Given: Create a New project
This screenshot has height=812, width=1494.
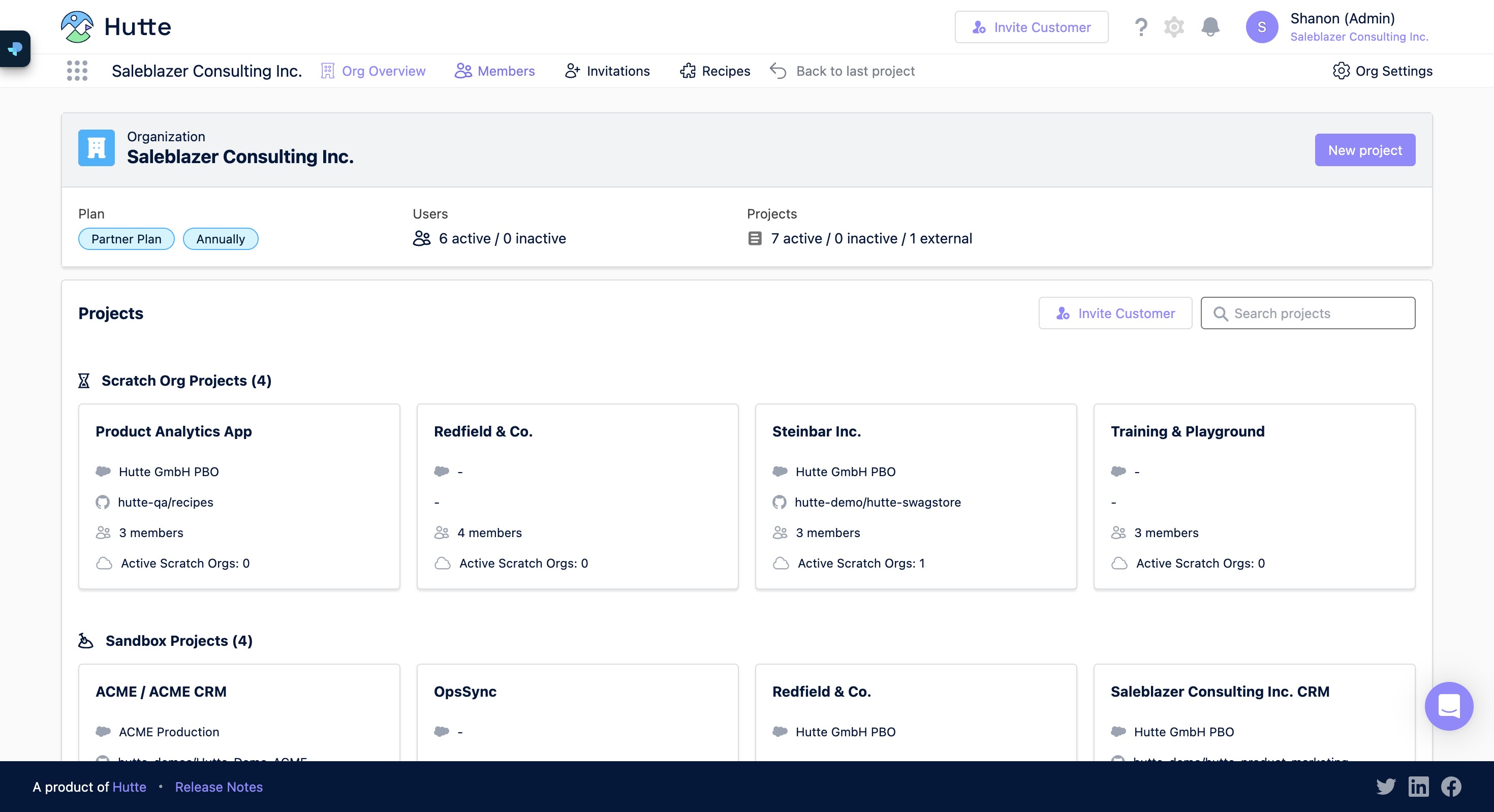Looking at the screenshot, I should coord(1364,150).
